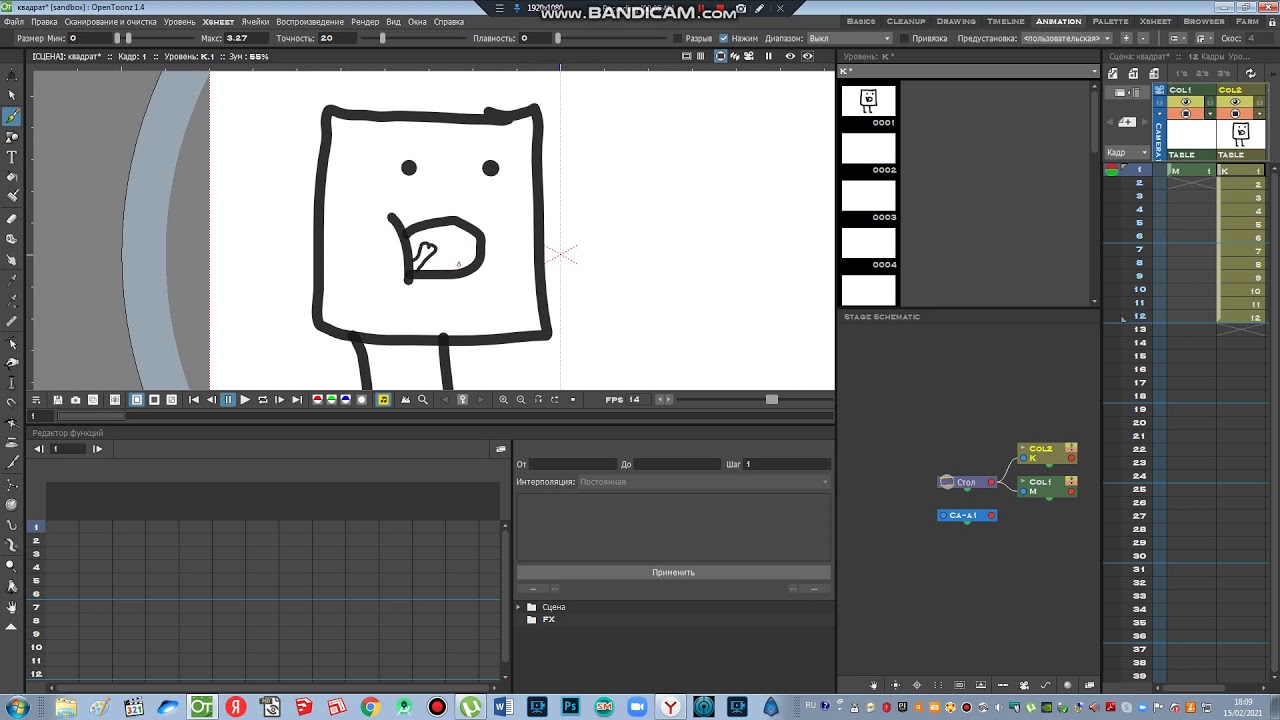The image size is (1280, 720).
Task: Select the Style Picker eyedropper tool
Action: (12, 281)
